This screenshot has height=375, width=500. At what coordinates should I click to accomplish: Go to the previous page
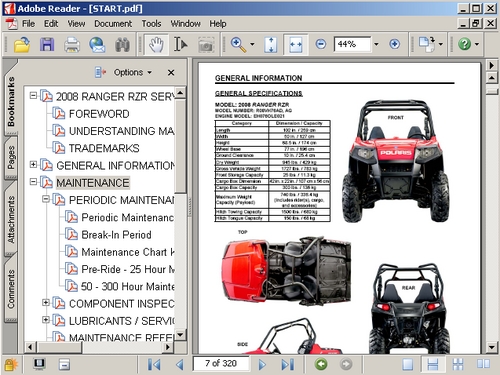(180, 364)
